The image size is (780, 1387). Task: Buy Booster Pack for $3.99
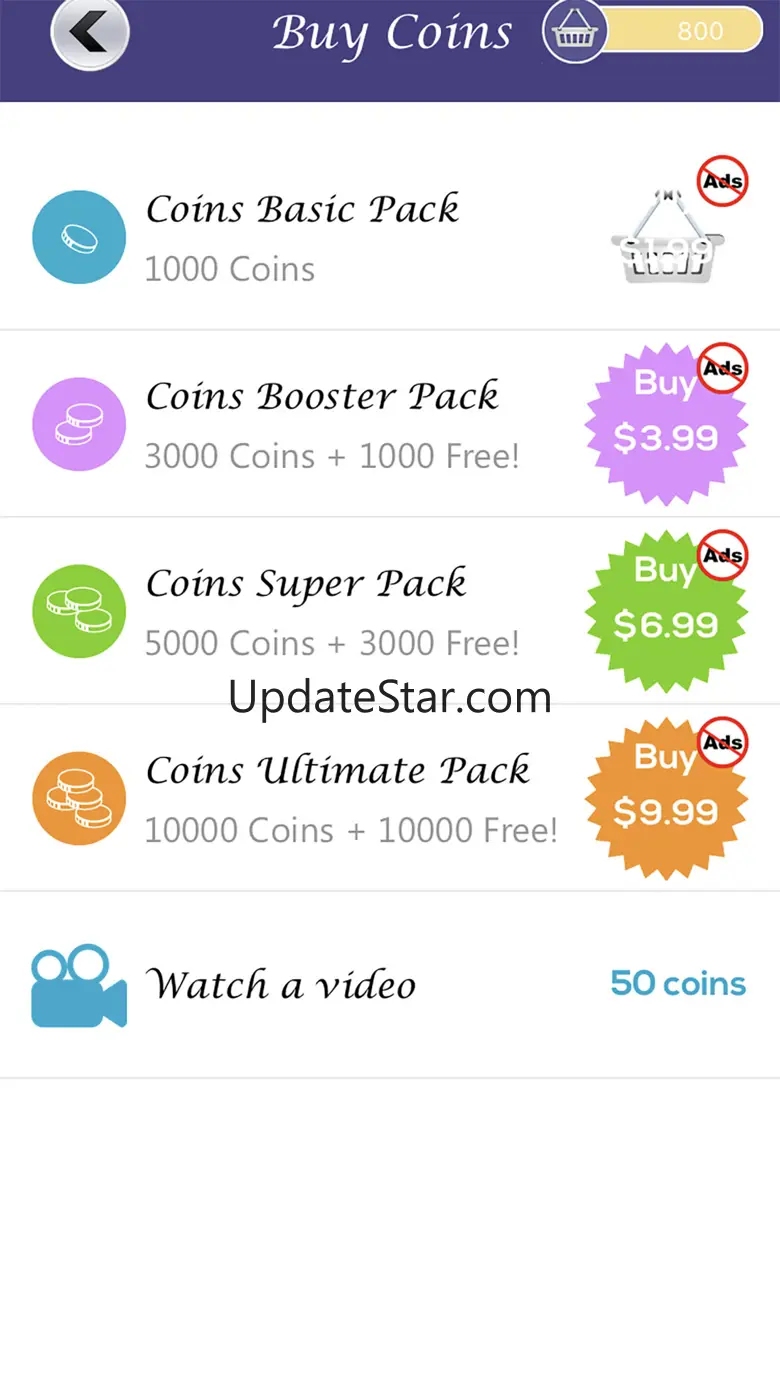pos(666,424)
